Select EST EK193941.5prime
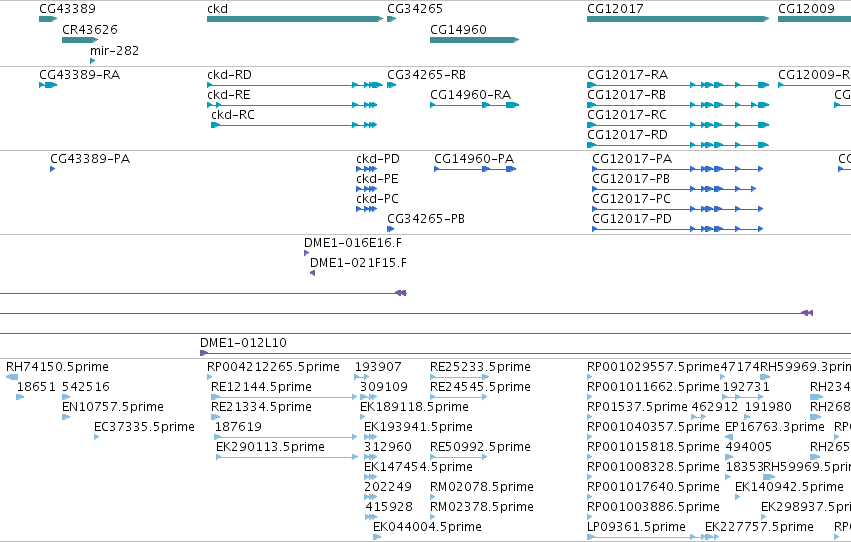 coord(370,437)
